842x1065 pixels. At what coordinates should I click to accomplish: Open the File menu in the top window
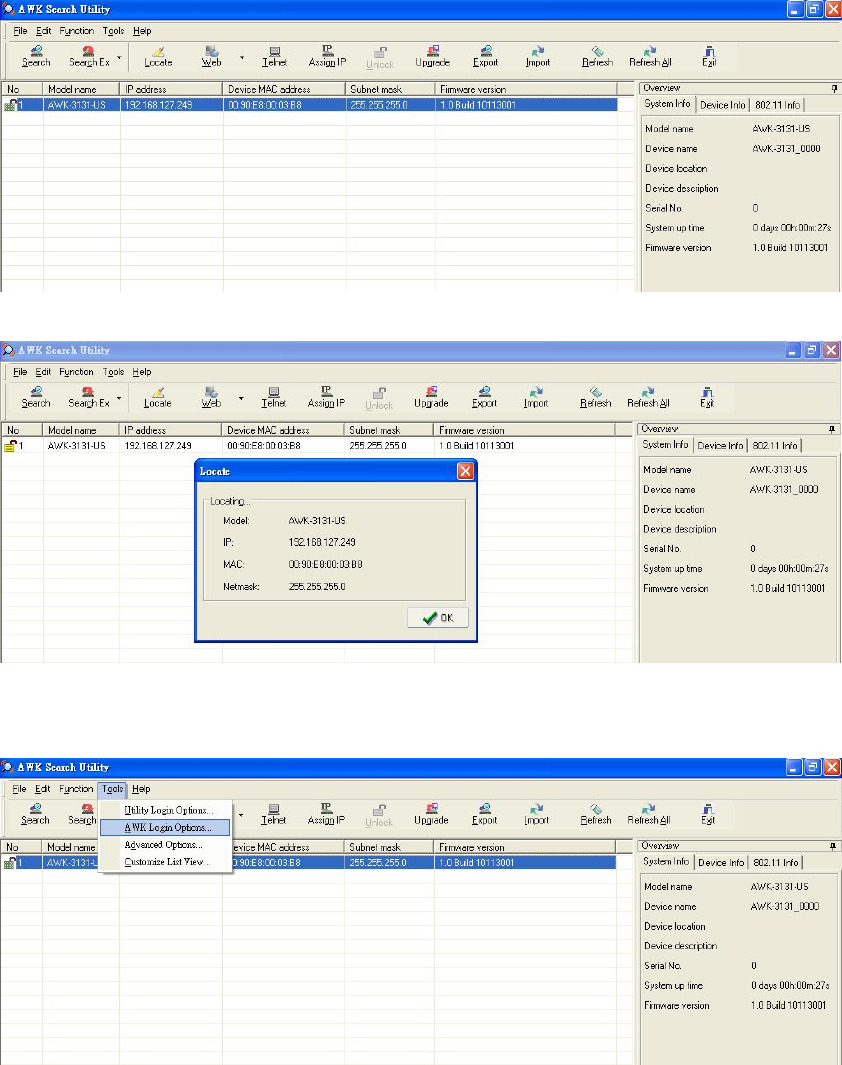(20, 31)
